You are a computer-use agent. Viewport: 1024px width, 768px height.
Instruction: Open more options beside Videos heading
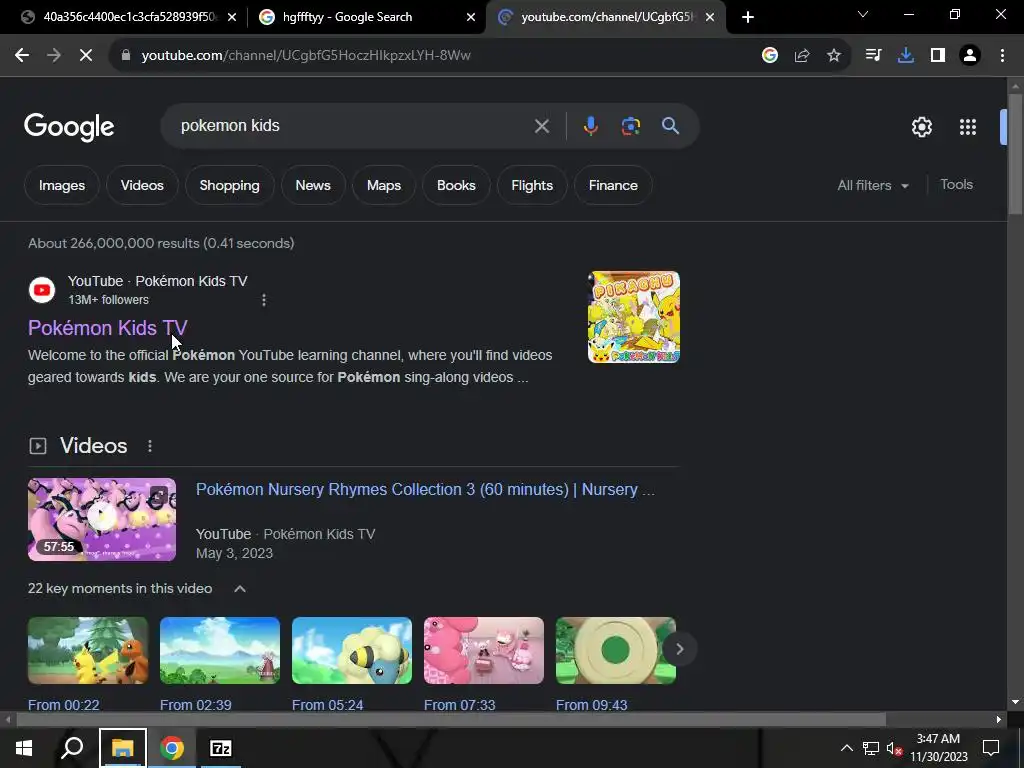click(150, 446)
